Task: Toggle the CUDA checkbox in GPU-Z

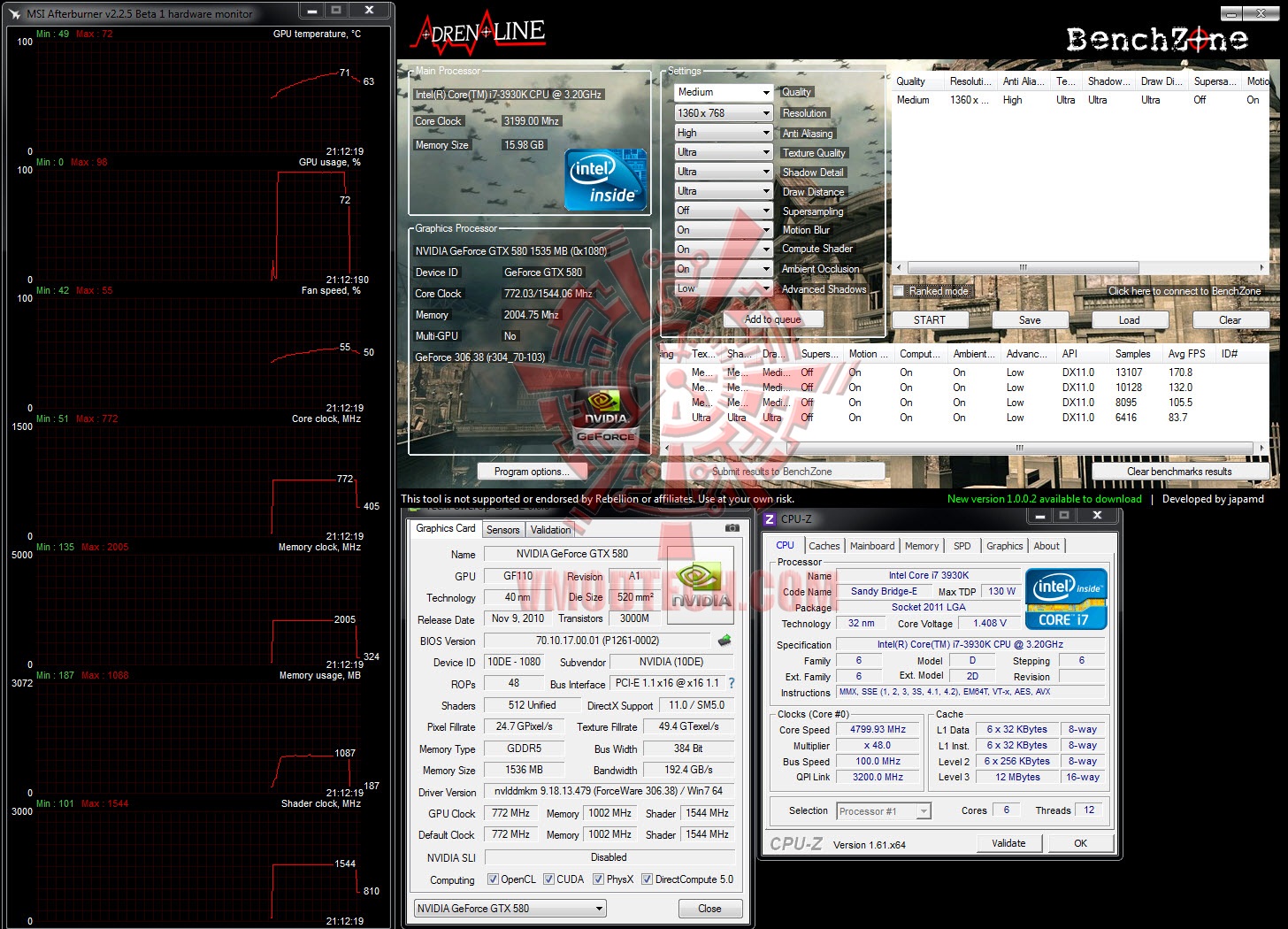Action: tap(548, 879)
